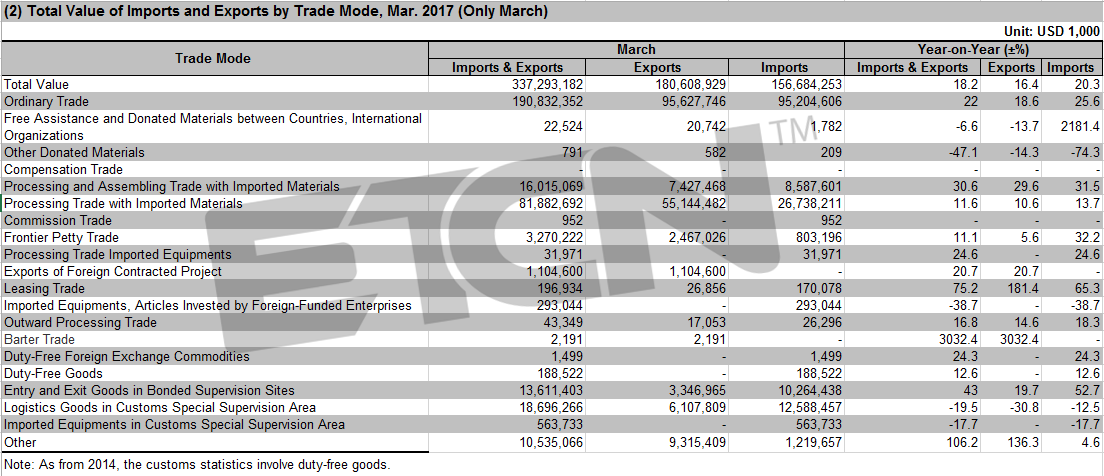
Task: Select the 'Ordinary Trade' row label
Action: (46, 101)
